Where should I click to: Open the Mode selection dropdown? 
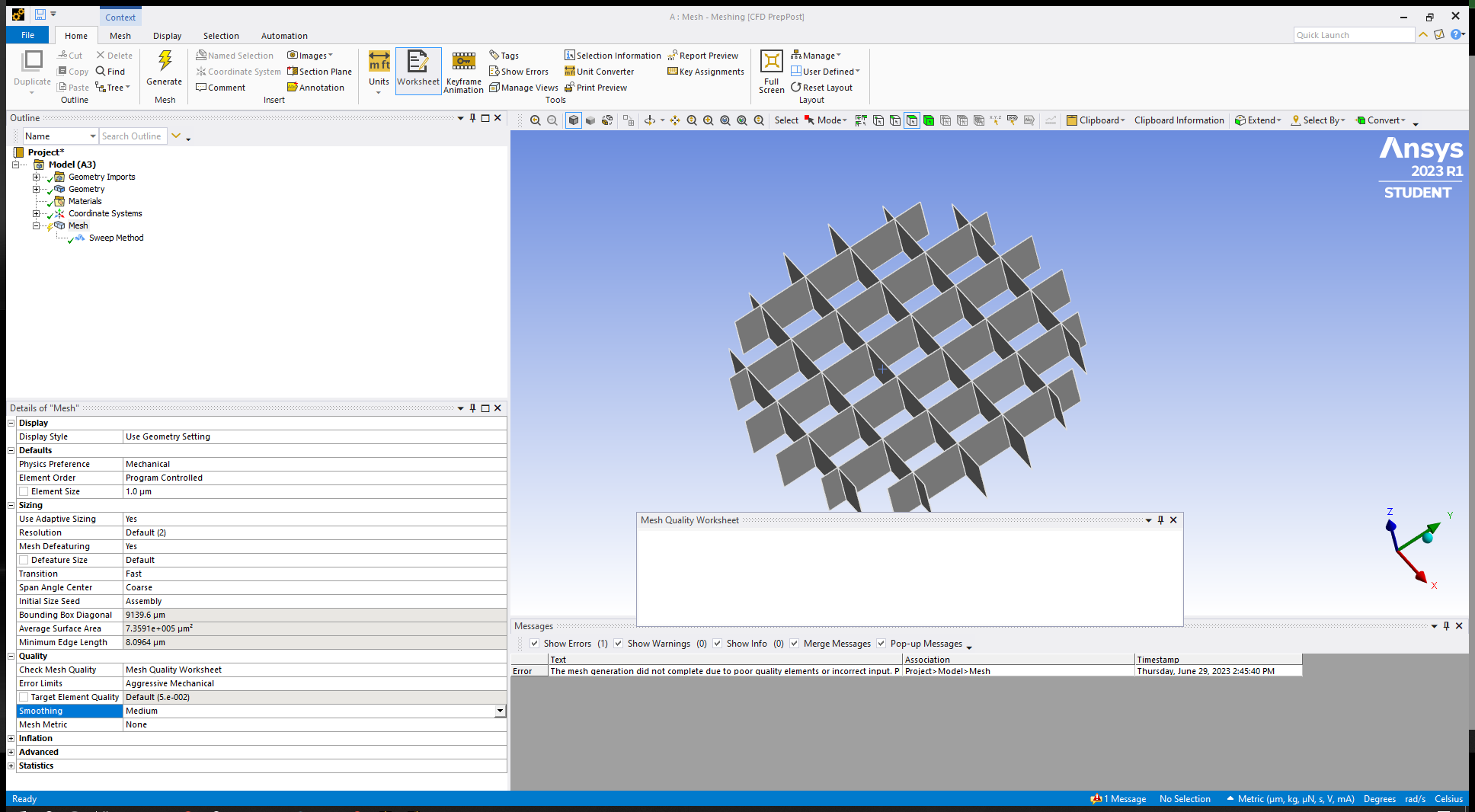(826, 120)
